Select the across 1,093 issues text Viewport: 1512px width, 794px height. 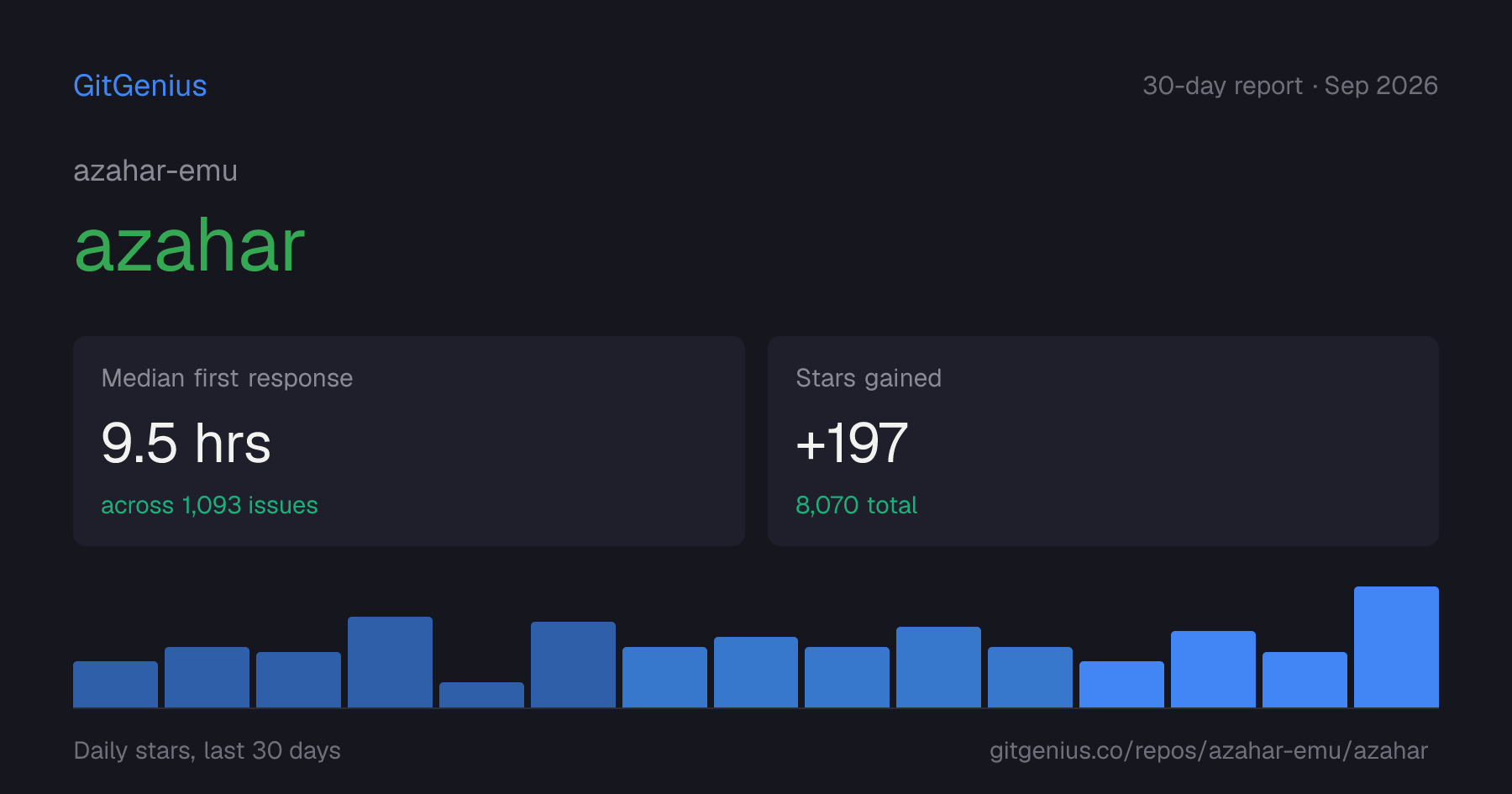209,505
